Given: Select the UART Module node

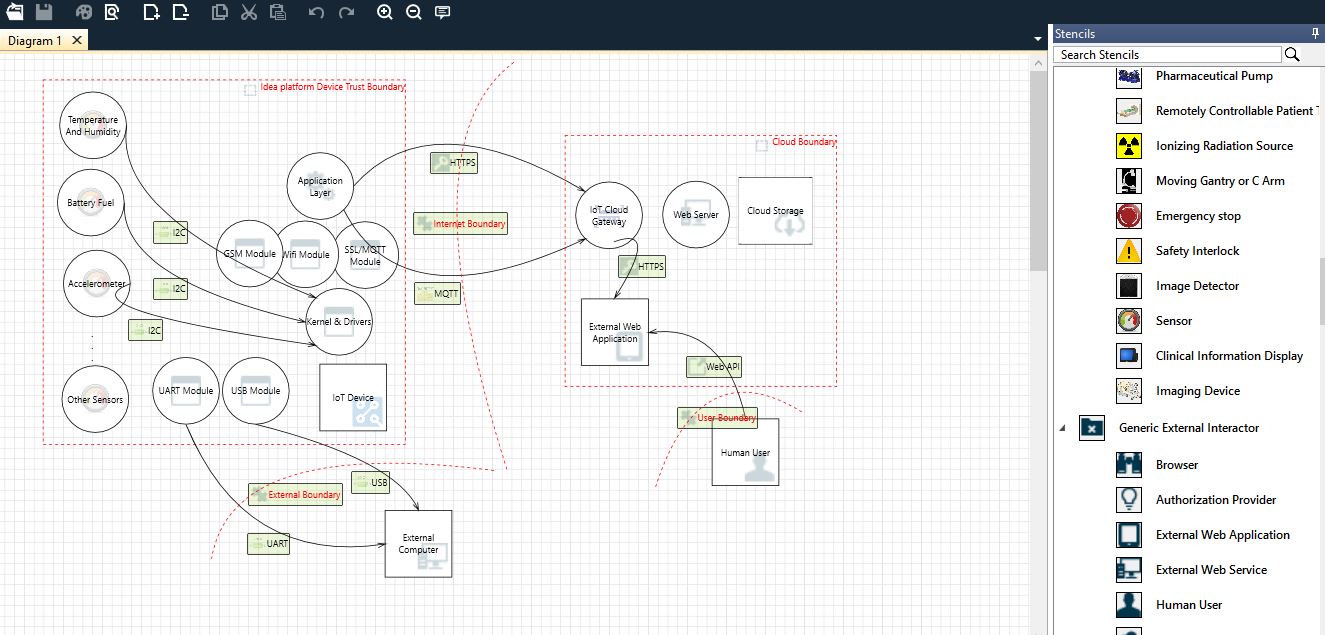Looking at the screenshot, I should [x=186, y=391].
